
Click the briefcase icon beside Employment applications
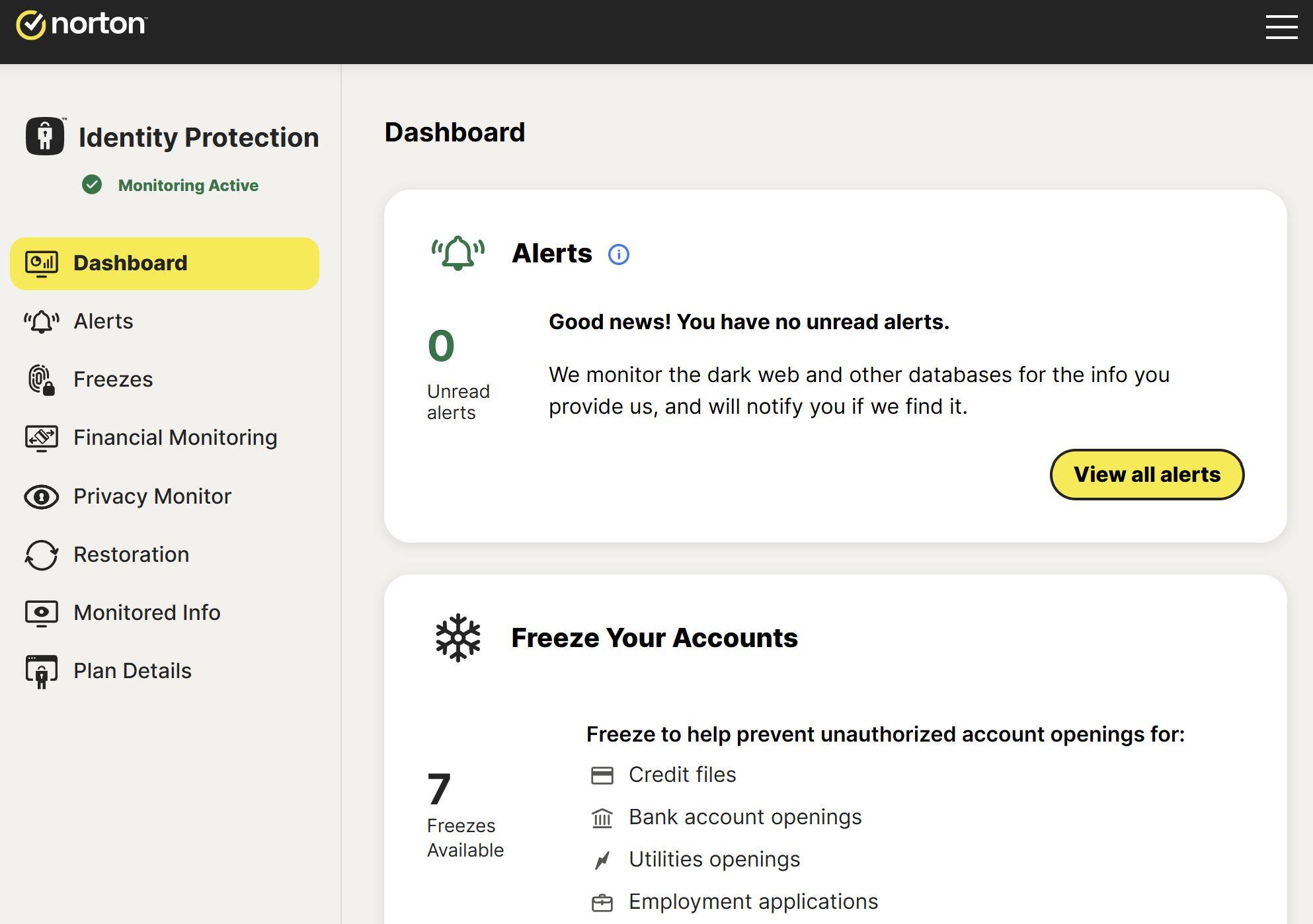(x=602, y=901)
